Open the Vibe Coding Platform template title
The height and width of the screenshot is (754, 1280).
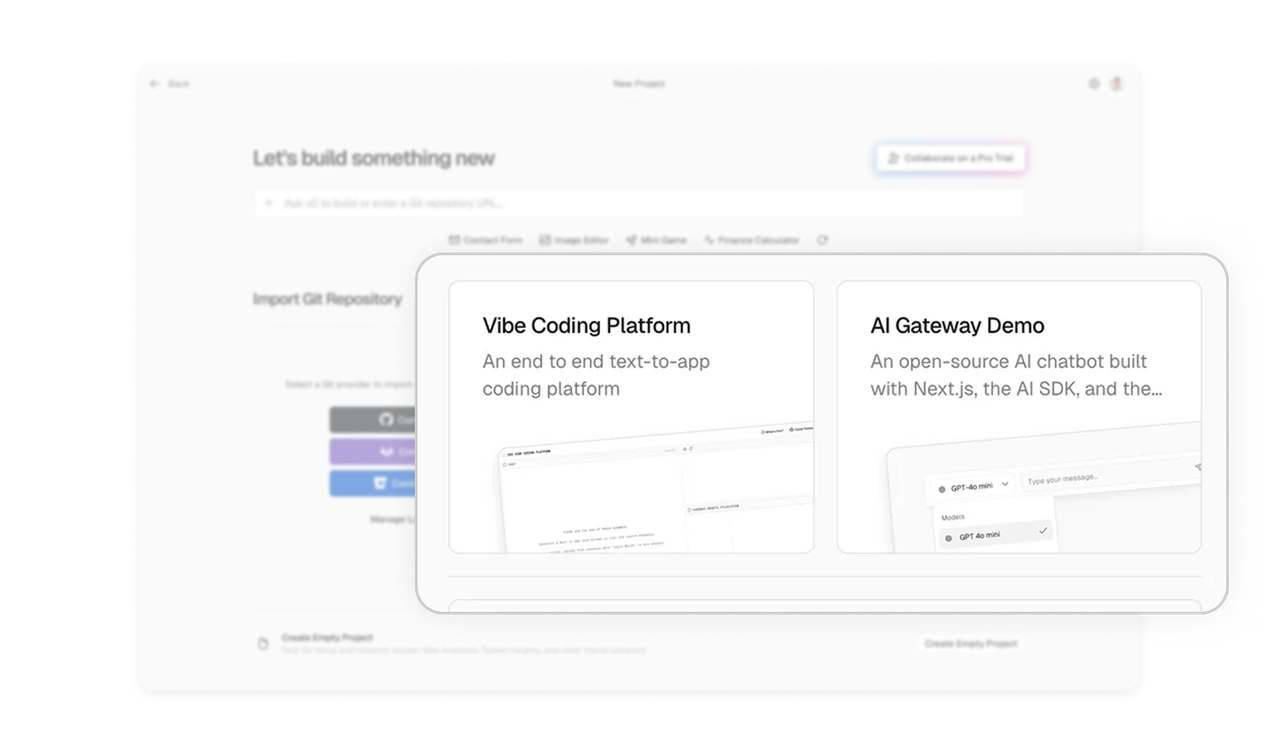tap(586, 326)
